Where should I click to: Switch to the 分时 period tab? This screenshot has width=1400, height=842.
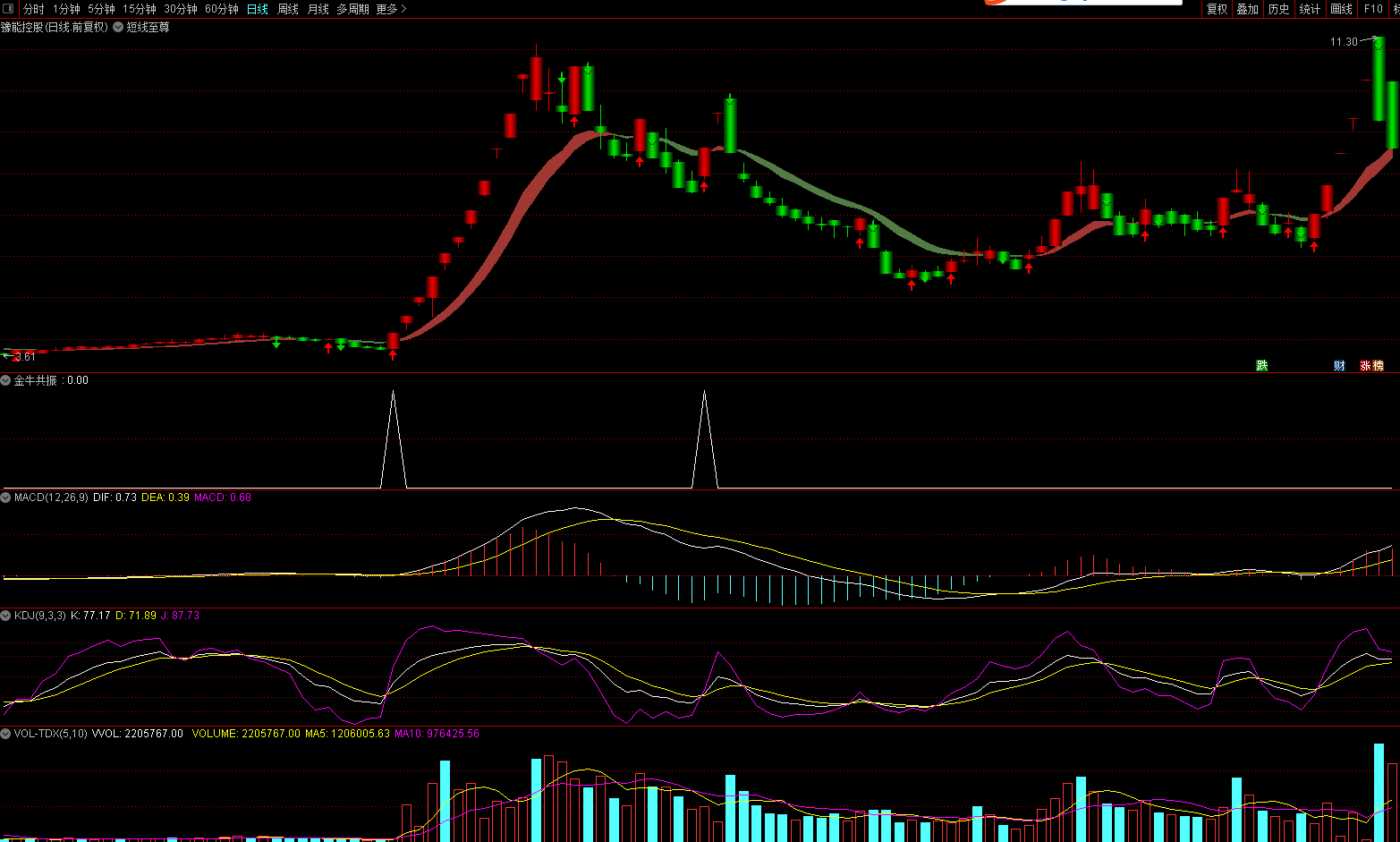33,9
